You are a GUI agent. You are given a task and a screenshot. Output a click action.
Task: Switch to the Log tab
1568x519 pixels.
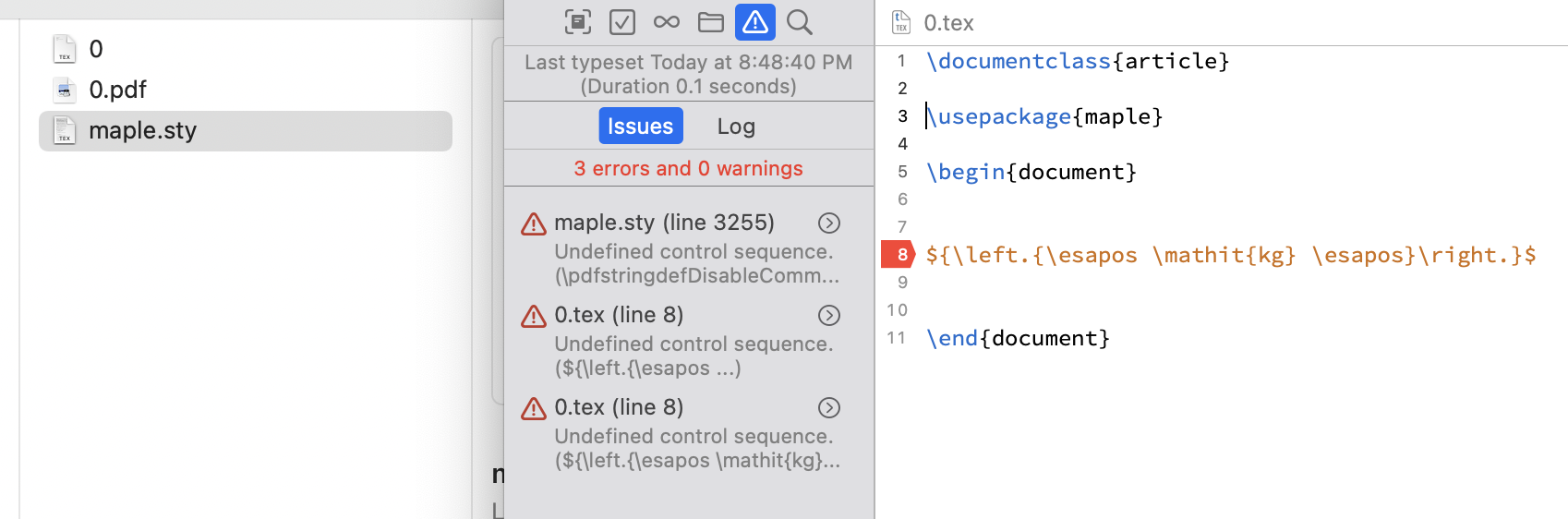point(736,127)
